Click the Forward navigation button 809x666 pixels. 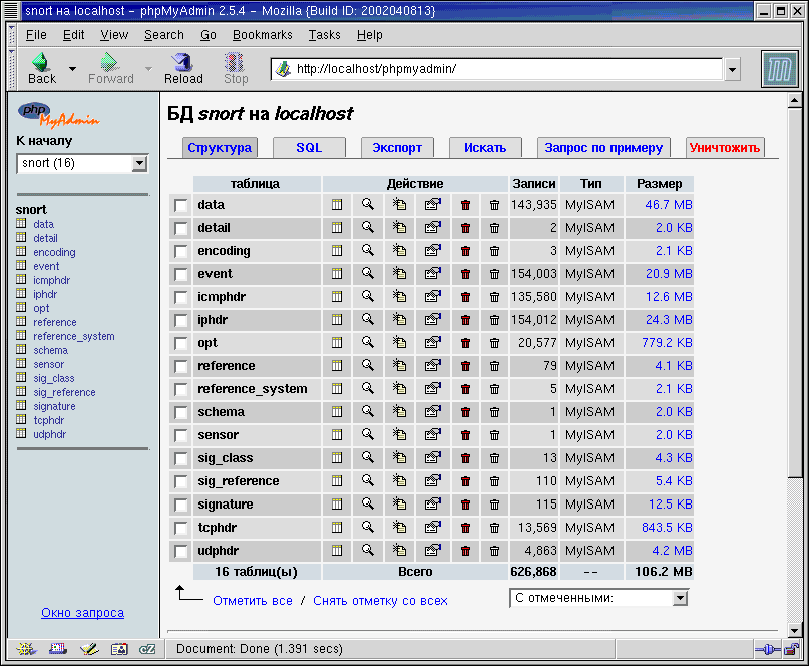point(110,69)
